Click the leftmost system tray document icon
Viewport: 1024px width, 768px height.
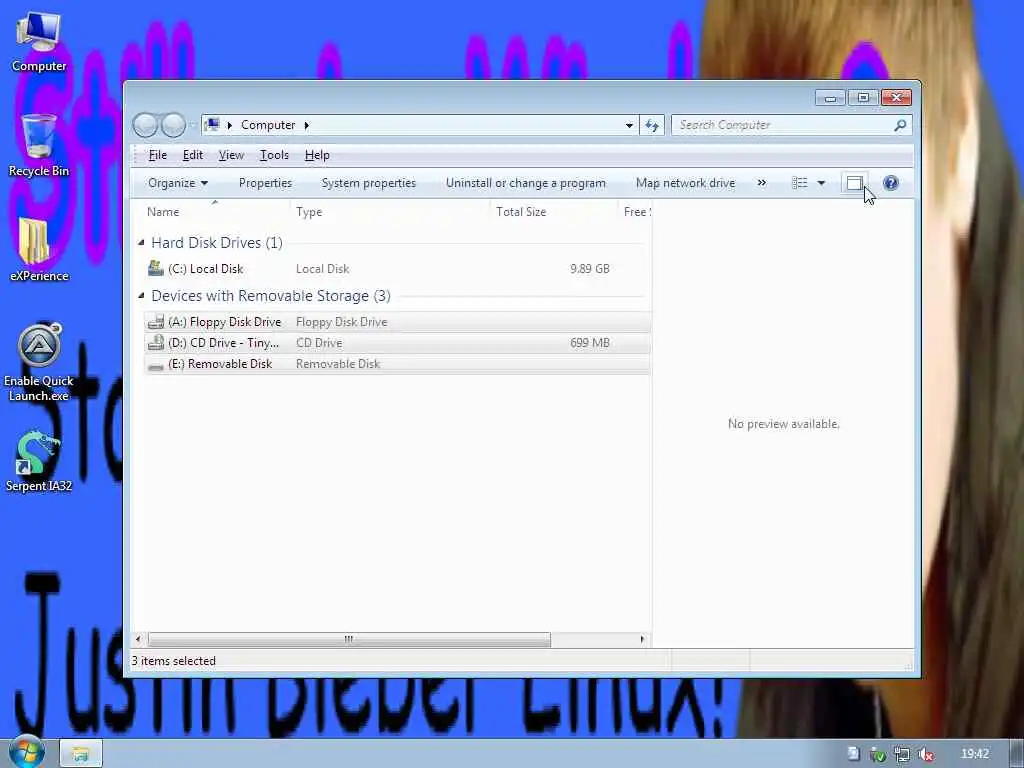[854, 754]
